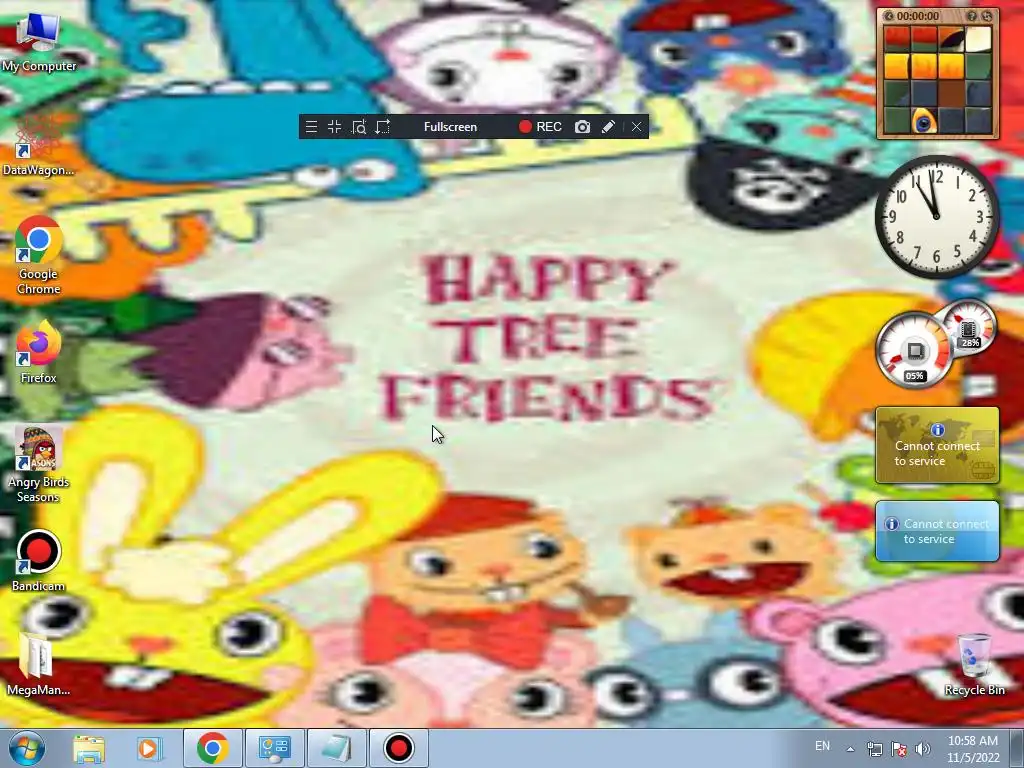Shuffle the picture puzzle tiles

[x=987, y=16]
